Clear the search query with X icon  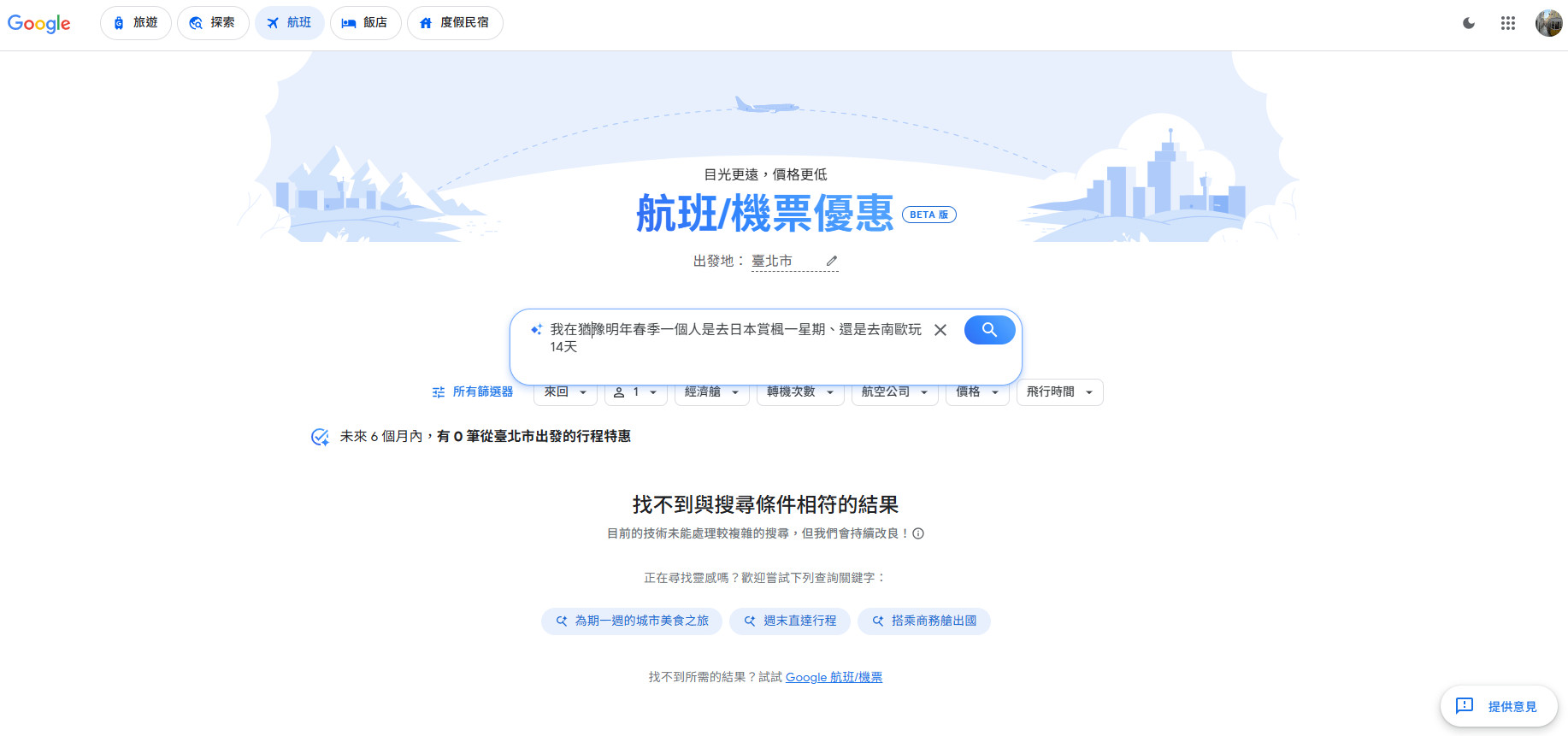pos(940,330)
